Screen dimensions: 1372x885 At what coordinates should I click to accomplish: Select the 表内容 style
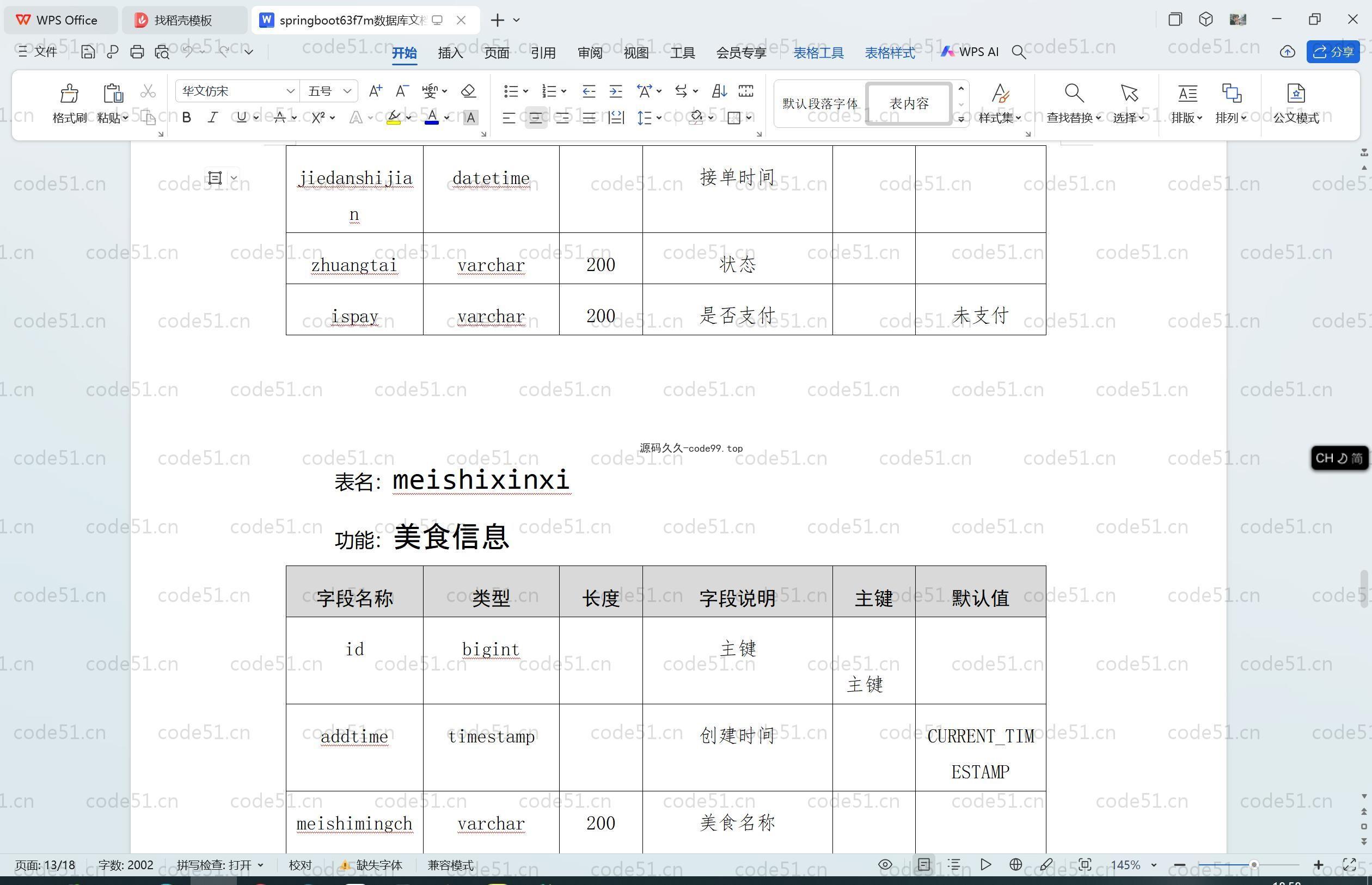pyautogui.click(x=909, y=103)
